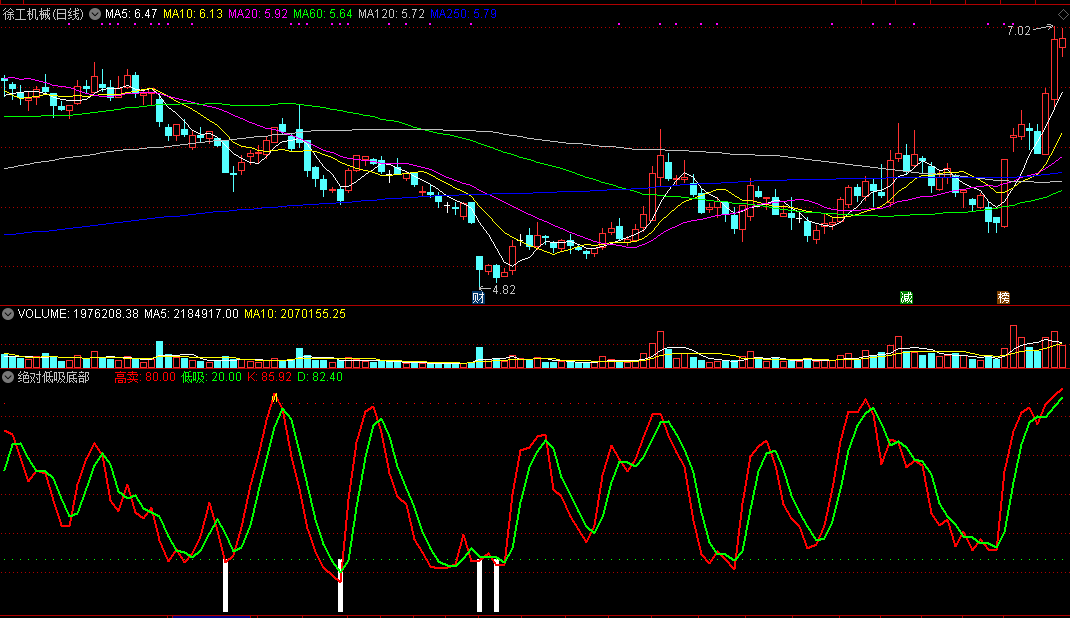The image size is (1070, 618).
Task: Click the 榜 marker icon under the chart
Action: tap(1003, 297)
